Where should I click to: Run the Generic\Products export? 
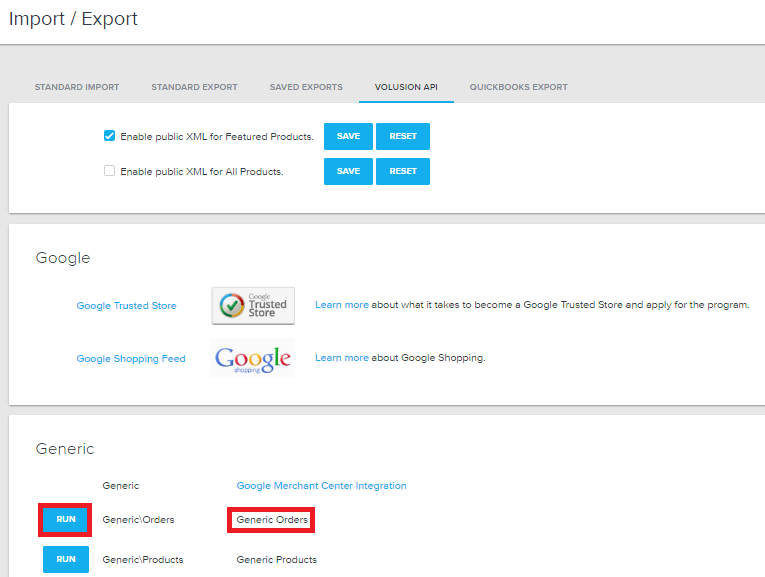pyautogui.click(x=66, y=559)
